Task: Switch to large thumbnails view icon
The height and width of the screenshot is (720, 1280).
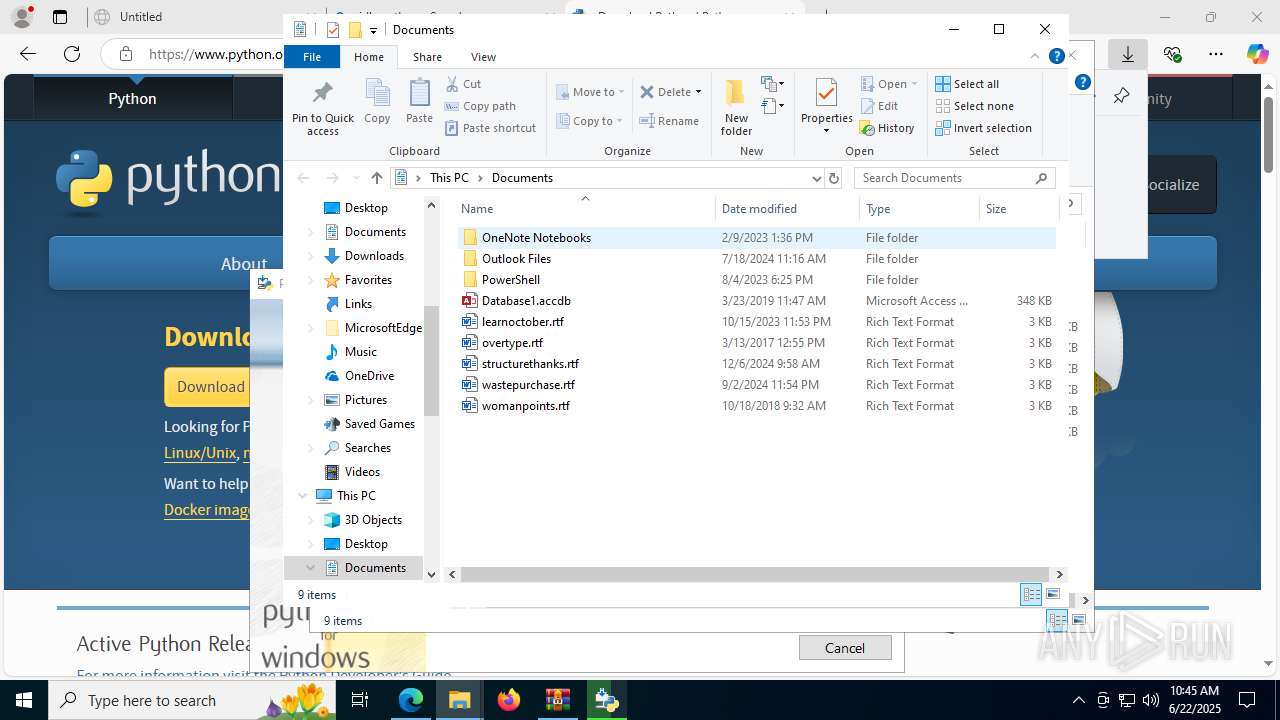Action: [1052, 595]
